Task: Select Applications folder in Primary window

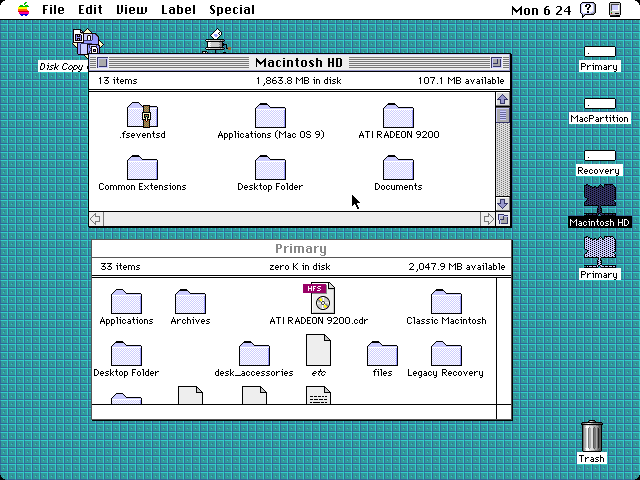Action: click(126, 302)
